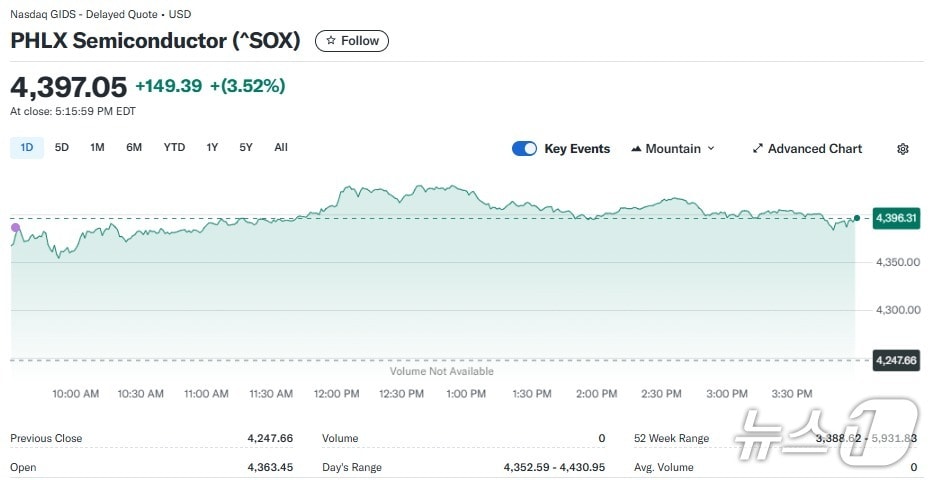This screenshot has width=932, height=480.
Task: Click the 4,396.31 current price label
Action: pos(896,218)
